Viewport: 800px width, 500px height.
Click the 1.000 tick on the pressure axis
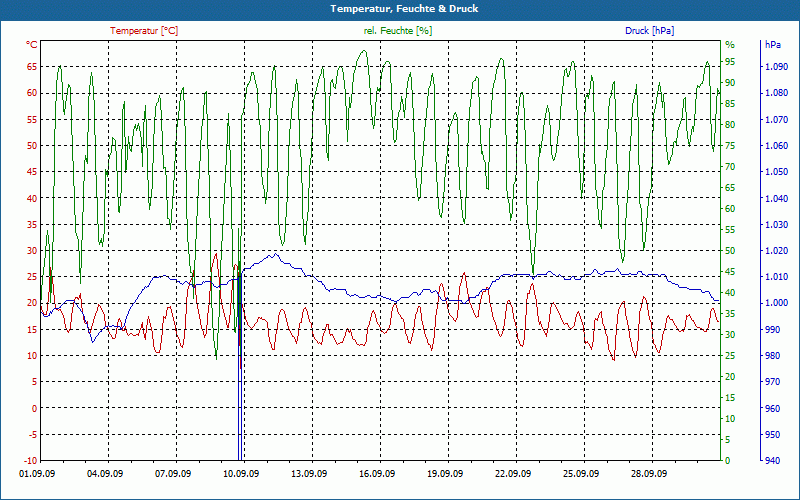pos(776,303)
